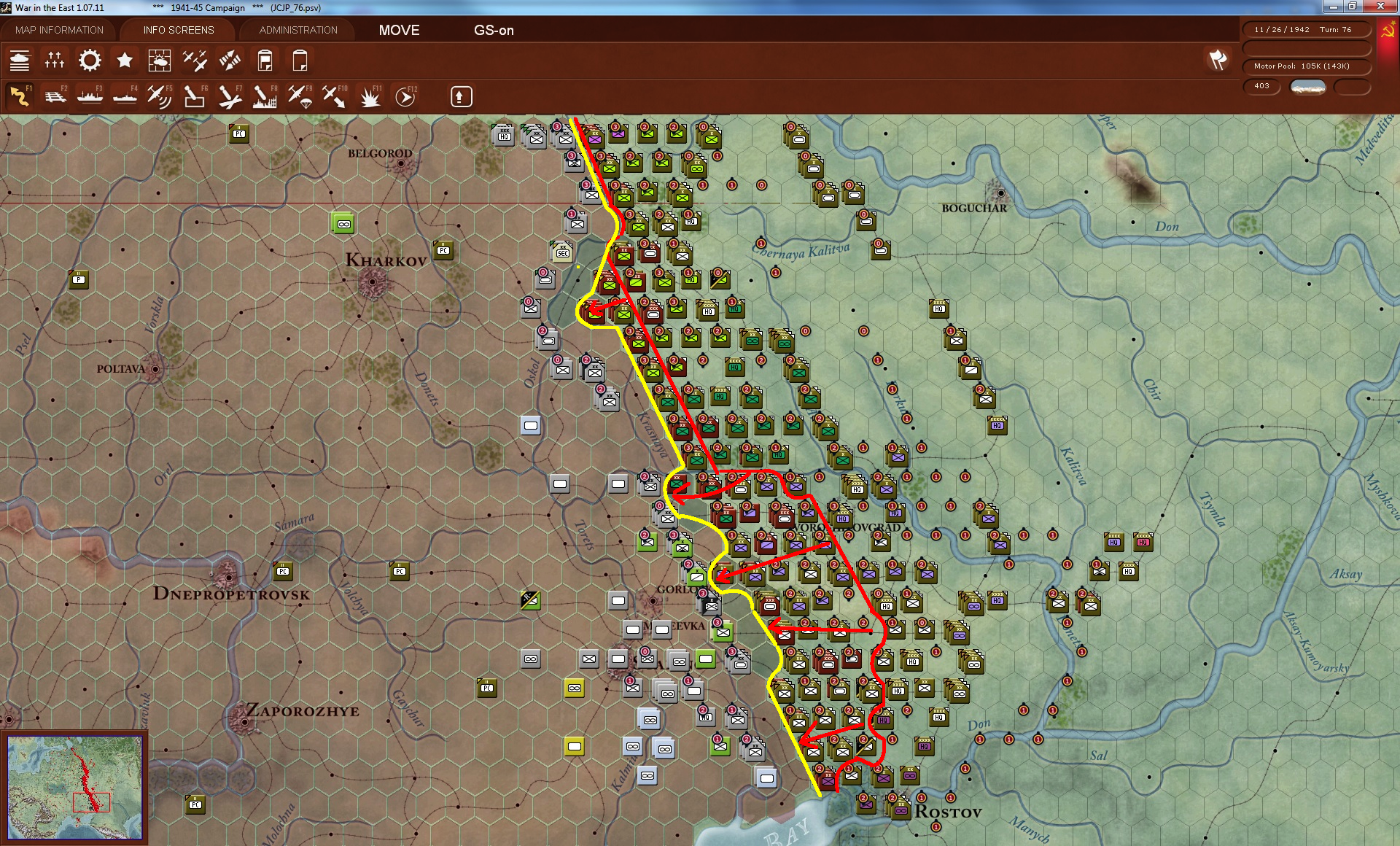Click the MOVE mode label
Viewport: 1400px width, 846px height.
click(x=399, y=30)
